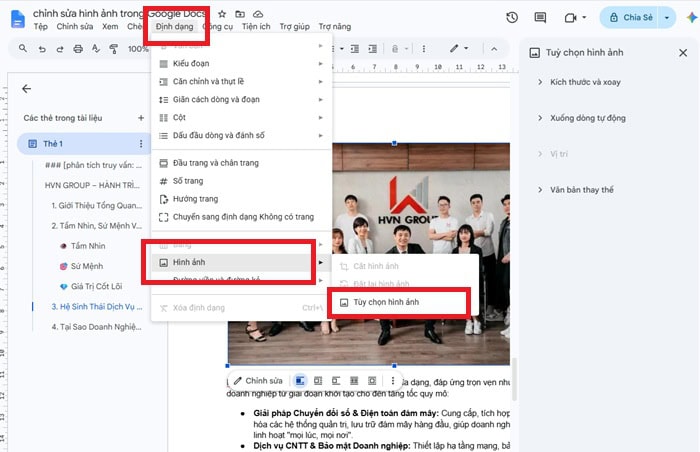Choose the Cột menu entry
The width and height of the screenshot is (700, 452).
click(x=242, y=117)
